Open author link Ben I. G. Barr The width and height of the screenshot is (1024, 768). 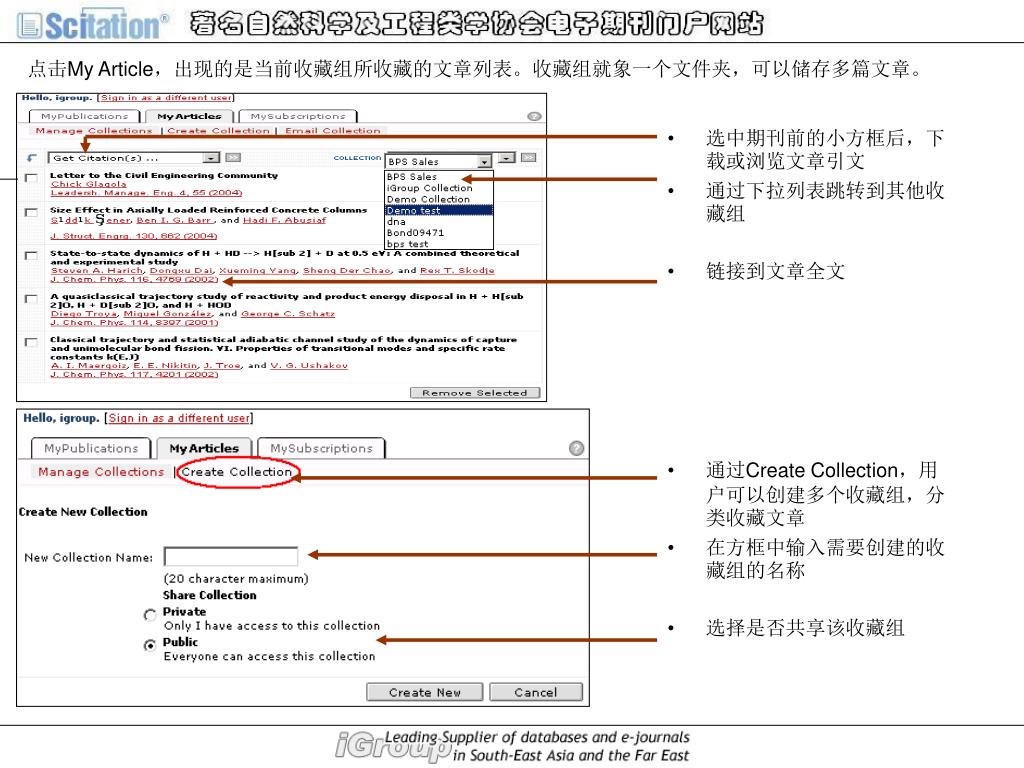(x=176, y=220)
